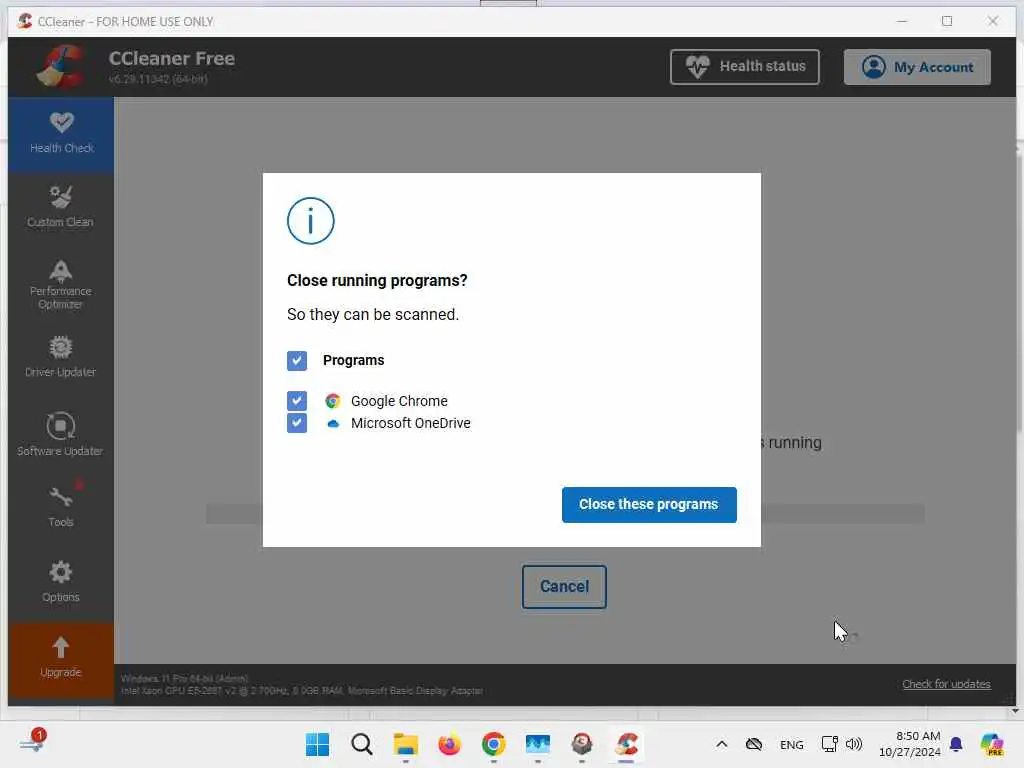Open the Copilot PRE icon in taskbar
This screenshot has height=768, width=1024.
(x=992, y=744)
